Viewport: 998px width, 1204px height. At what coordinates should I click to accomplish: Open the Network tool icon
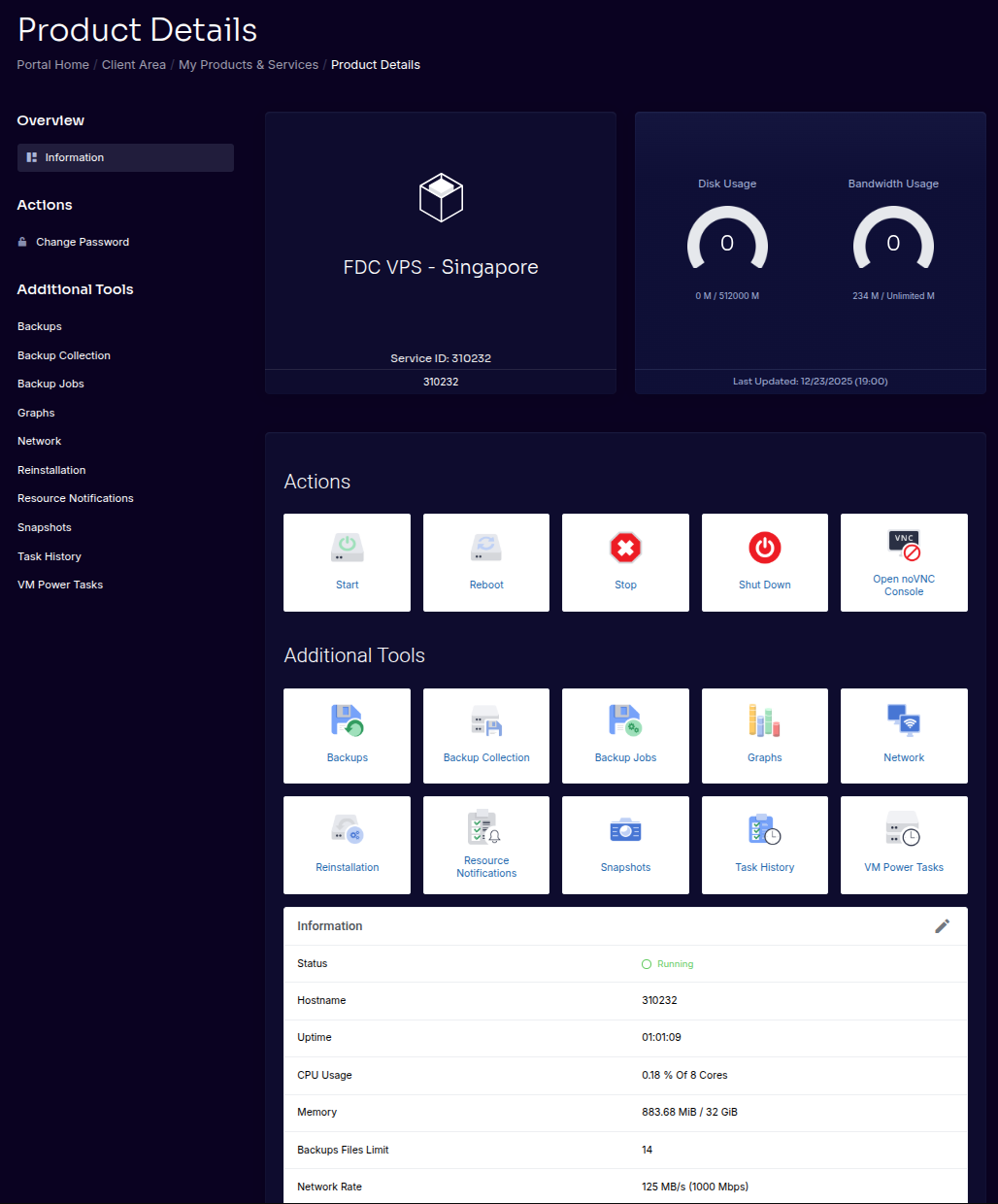(x=903, y=735)
